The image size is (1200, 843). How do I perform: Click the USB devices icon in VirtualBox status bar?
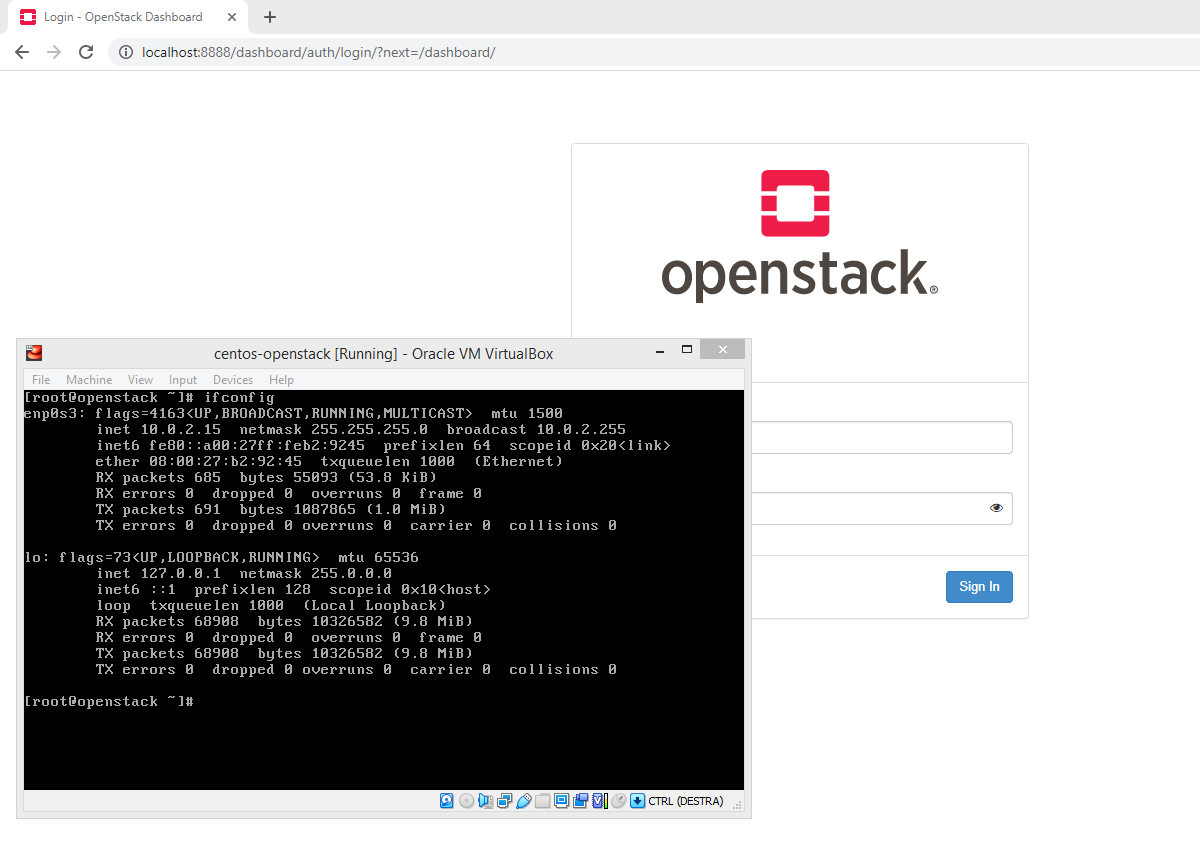coord(524,800)
